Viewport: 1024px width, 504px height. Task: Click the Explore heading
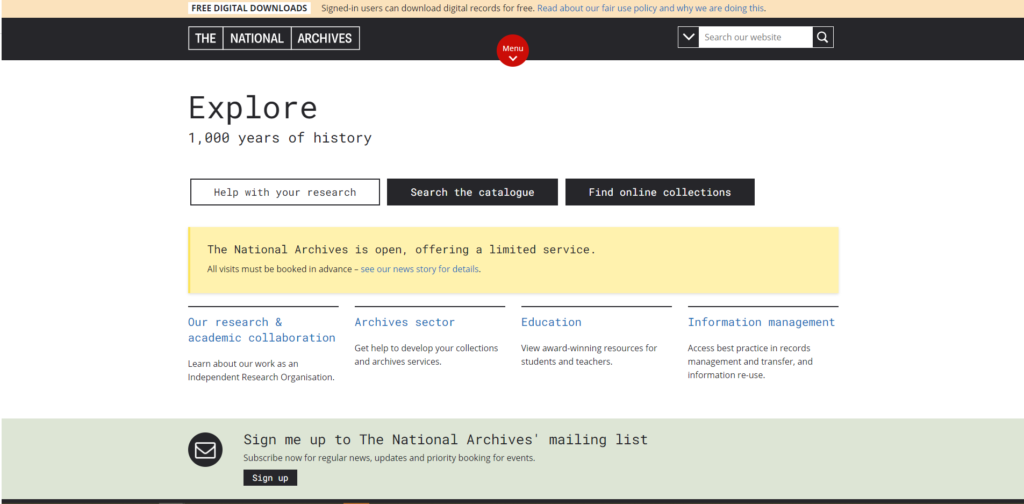pos(253,108)
